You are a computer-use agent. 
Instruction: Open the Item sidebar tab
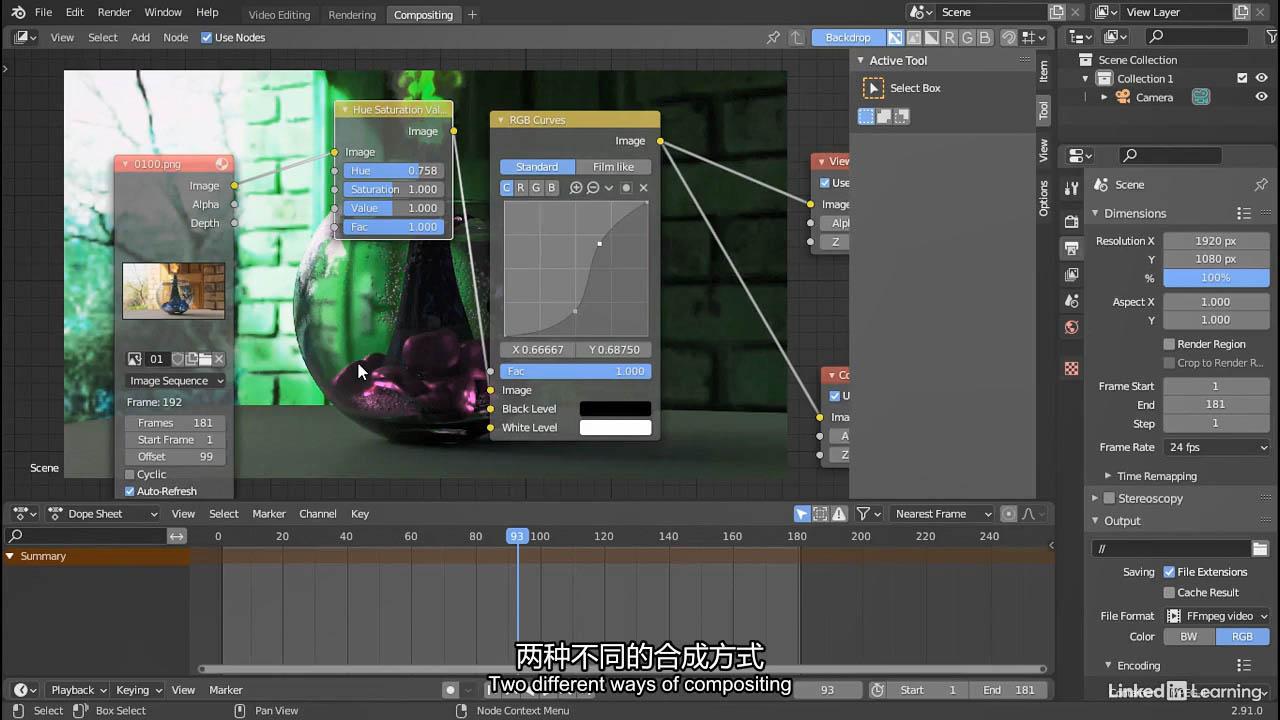(x=1043, y=71)
